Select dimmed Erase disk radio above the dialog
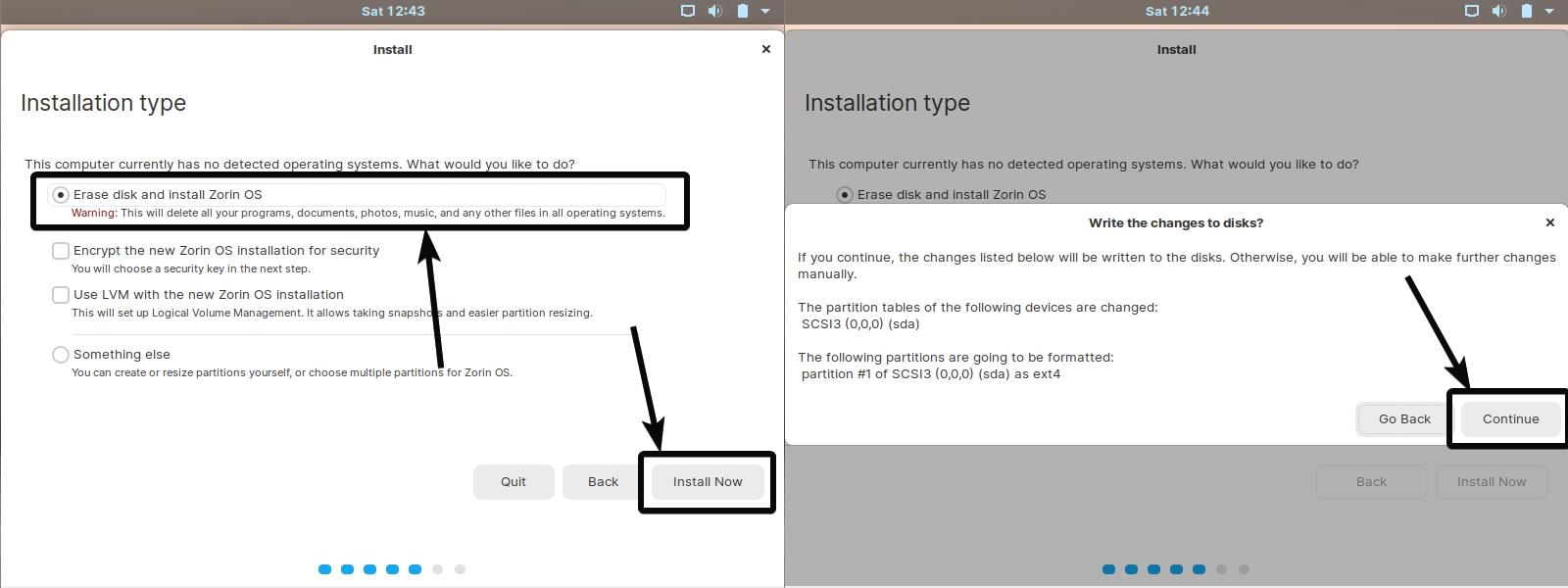The image size is (1568, 588). click(845, 195)
